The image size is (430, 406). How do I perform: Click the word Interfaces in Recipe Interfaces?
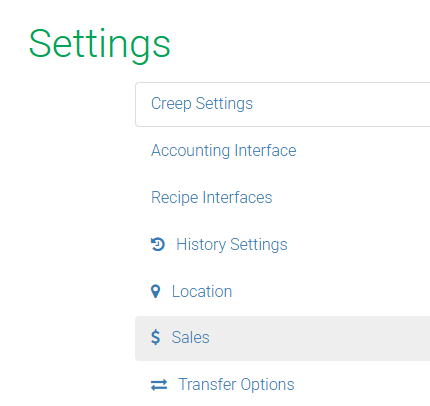pyautogui.click(x=237, y=197)
